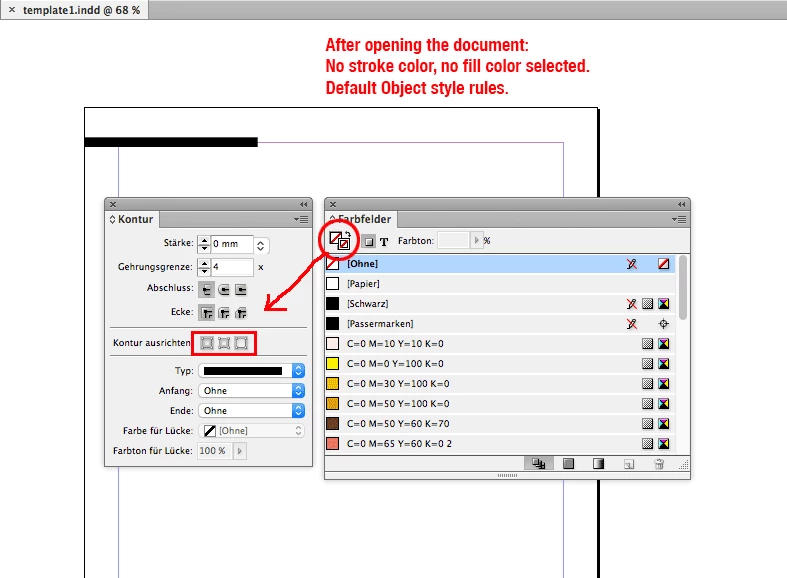Click process color icon on C=0 M=0 Y=100 row

click(647, 364)
